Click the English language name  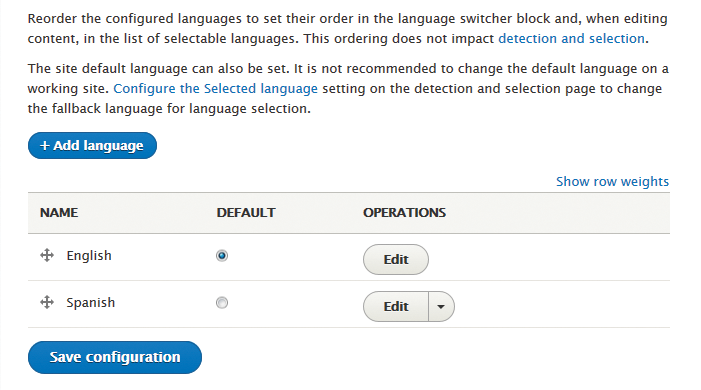click(89, 255)
